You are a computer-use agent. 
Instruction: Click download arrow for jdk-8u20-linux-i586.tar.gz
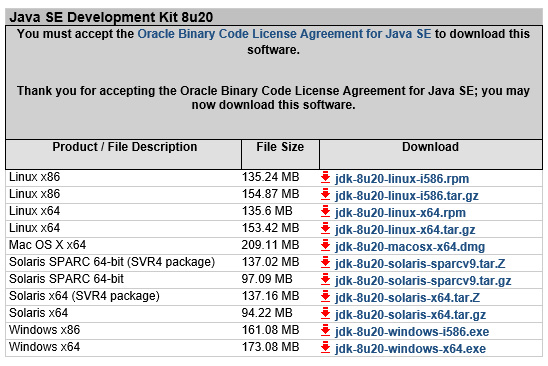(x=325, y=194)
